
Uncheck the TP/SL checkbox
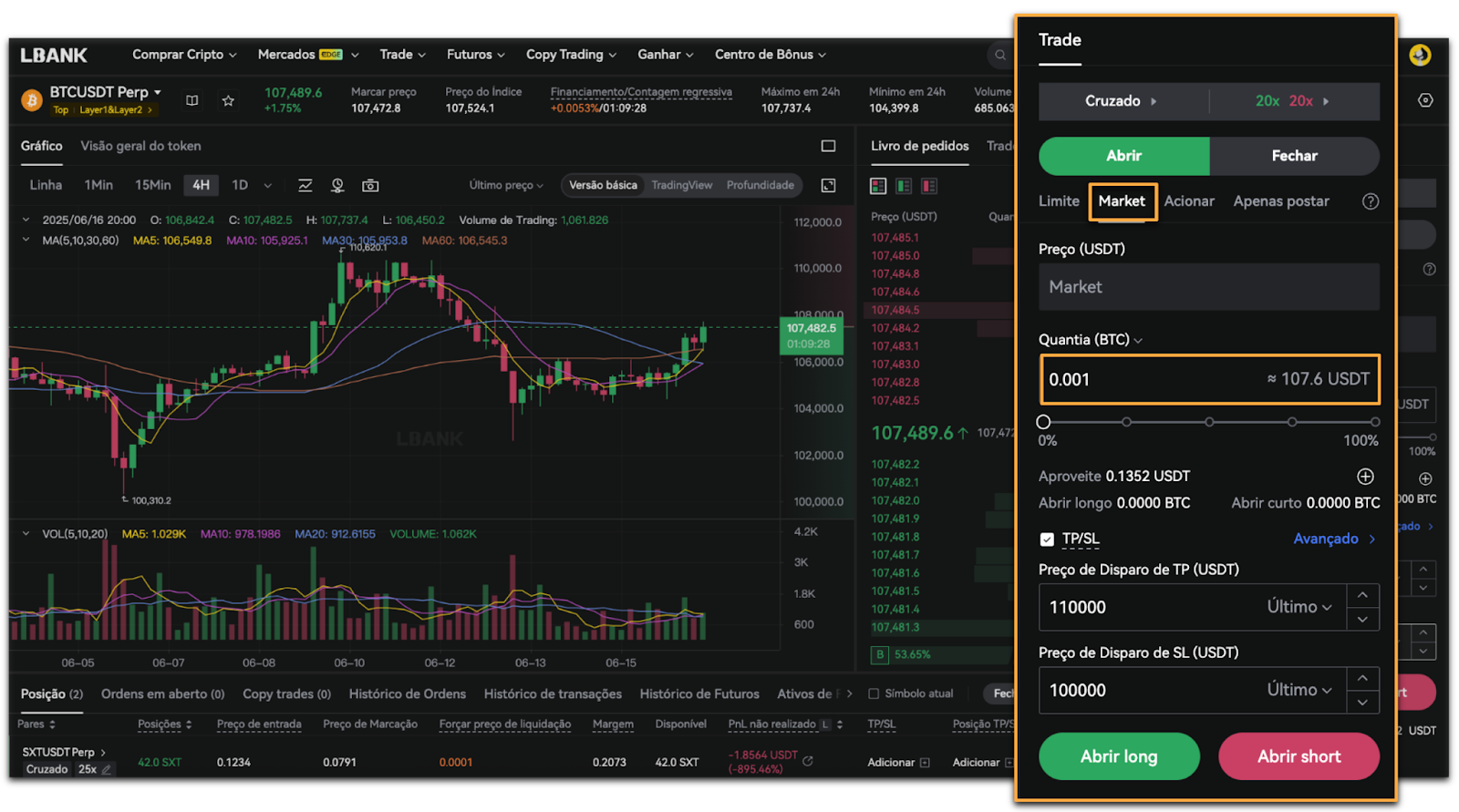1047,540
